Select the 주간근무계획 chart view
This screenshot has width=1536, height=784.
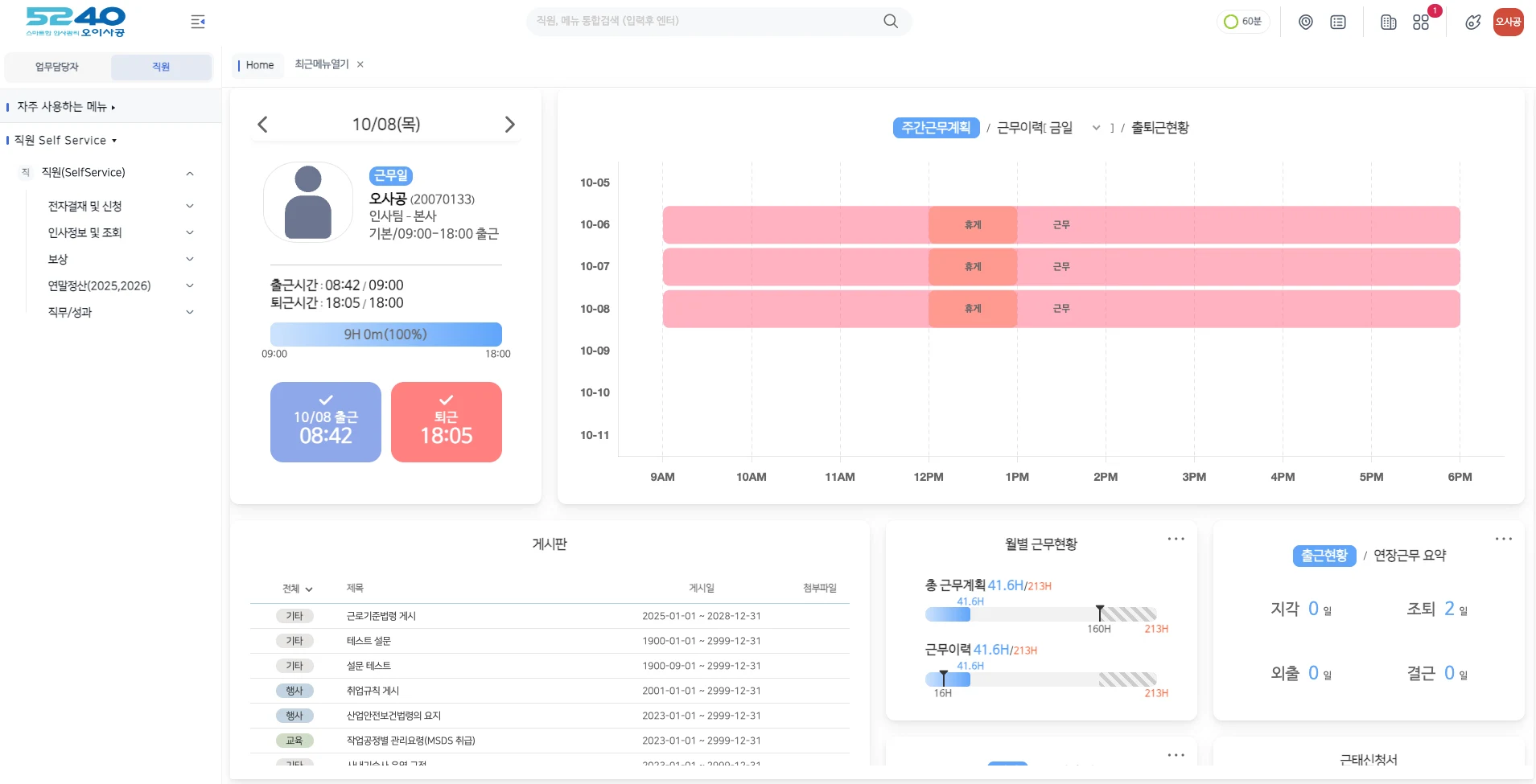point(936,128)
